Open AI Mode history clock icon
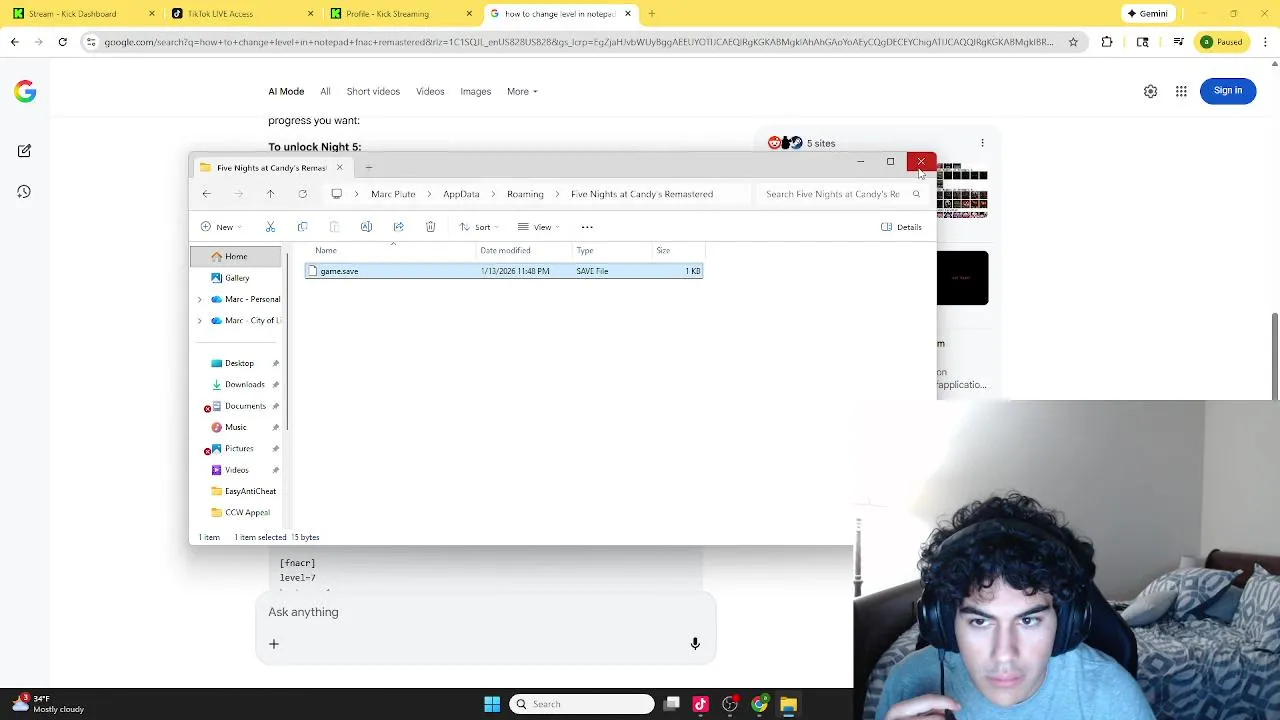This screenshot has width=1280, height=720. pyautogui.click(x=24, y=192)
